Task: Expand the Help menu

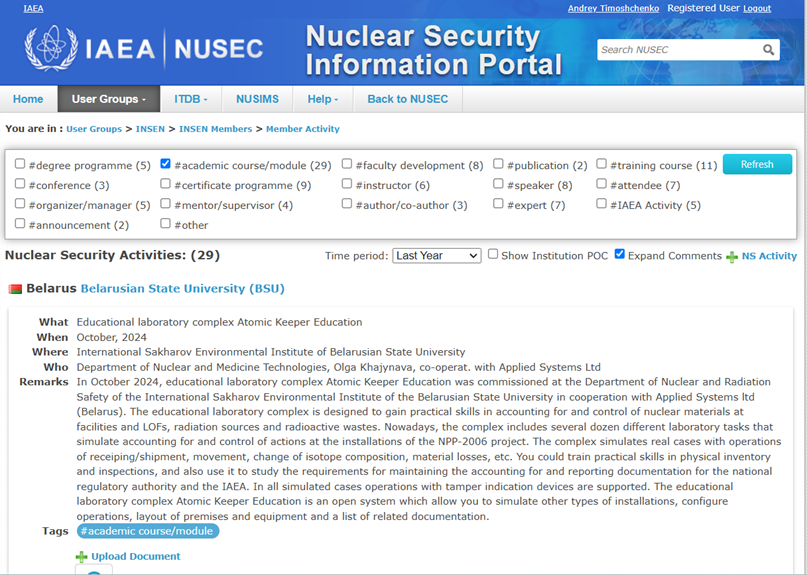Action: coord(323,99)
